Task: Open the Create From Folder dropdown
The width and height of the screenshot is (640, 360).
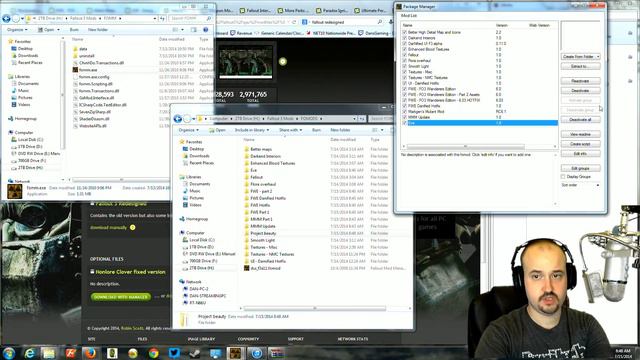Action: click(x=598, y=56)
